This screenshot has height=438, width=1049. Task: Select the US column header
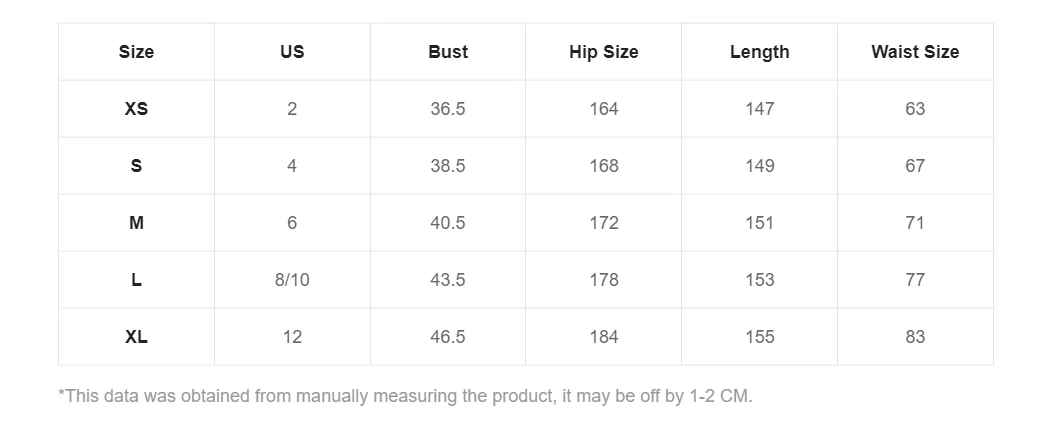point(292,52)
